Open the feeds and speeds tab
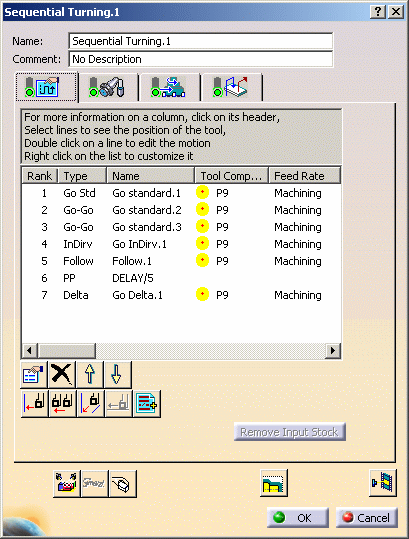The height and width of the screenshot is (539, 409). (x=169, y=87)
